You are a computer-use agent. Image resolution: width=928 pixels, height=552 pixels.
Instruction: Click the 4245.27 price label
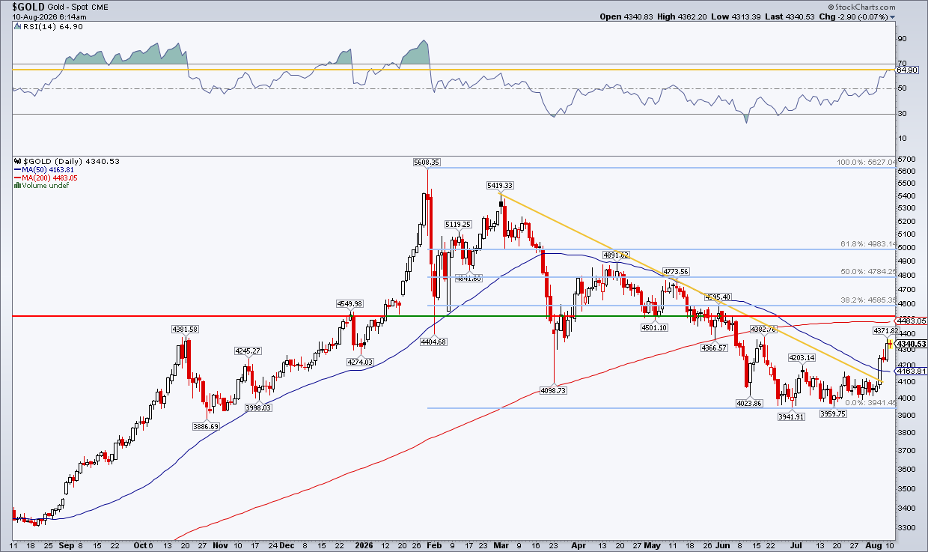(248, 351)
